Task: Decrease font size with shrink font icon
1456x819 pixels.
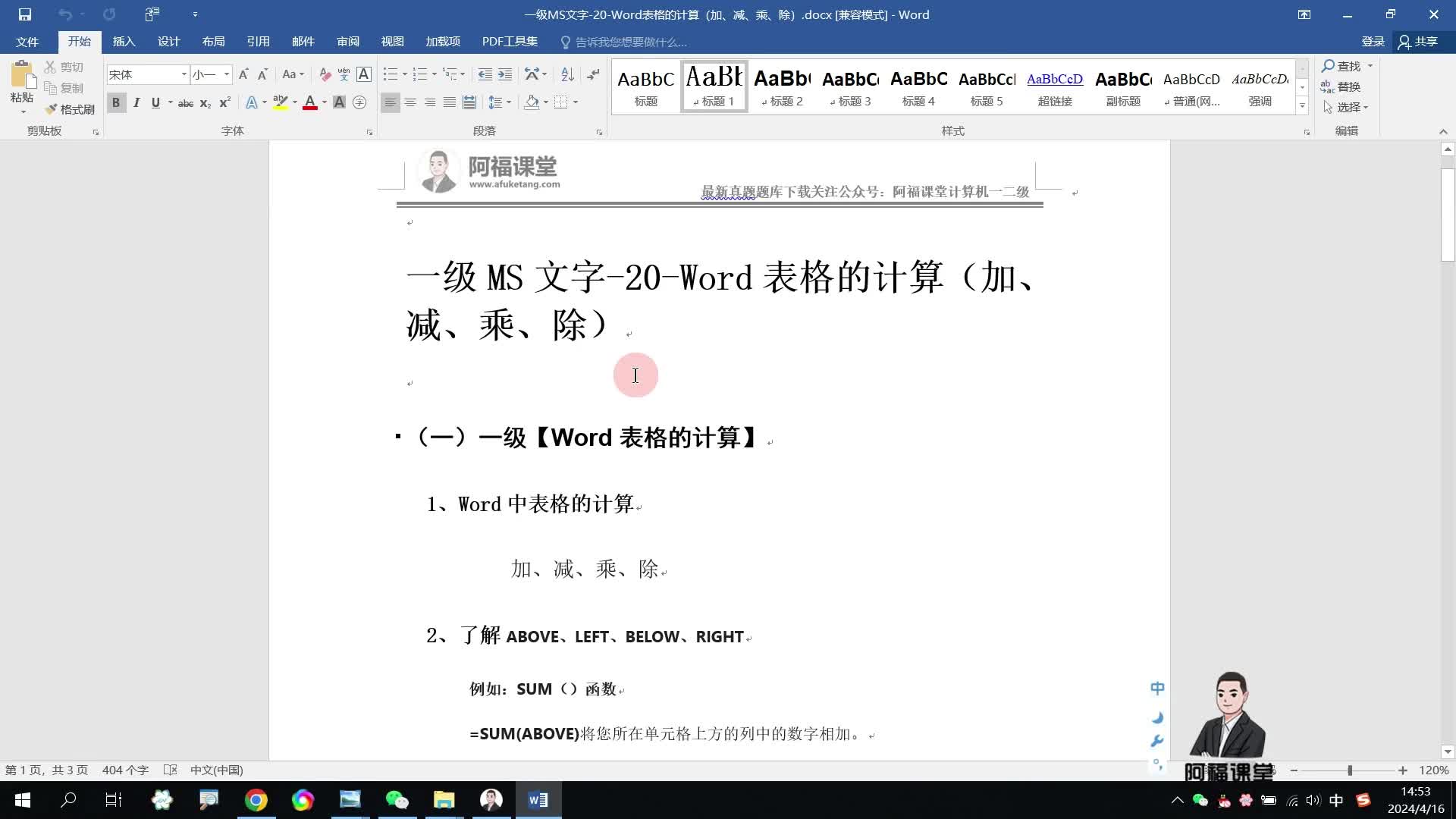Action: coord(262,74)
